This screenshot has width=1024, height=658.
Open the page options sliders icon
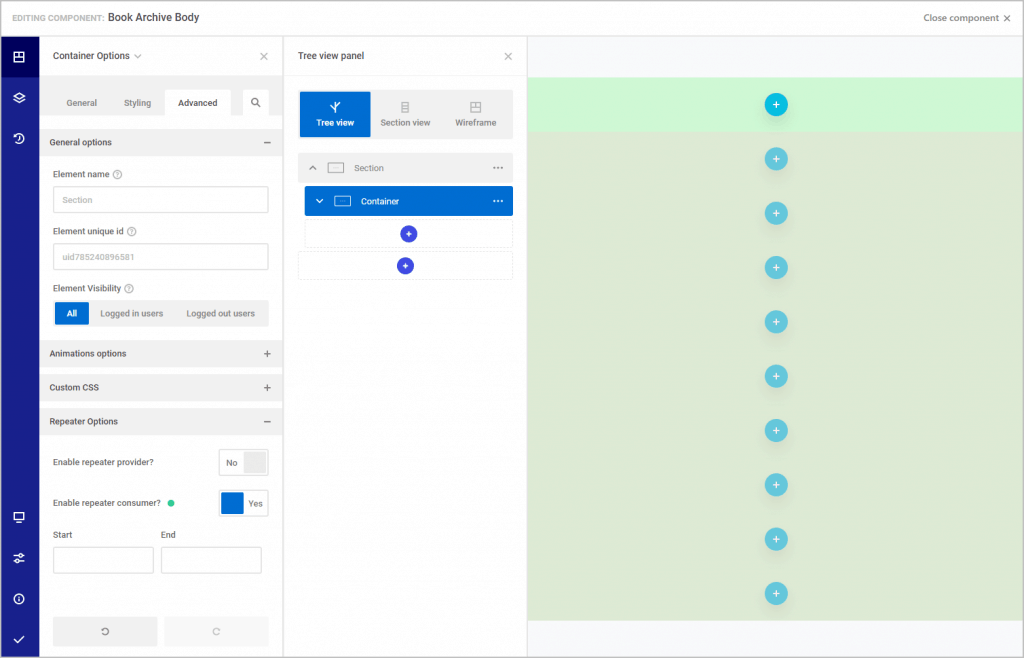coord(20,558)
